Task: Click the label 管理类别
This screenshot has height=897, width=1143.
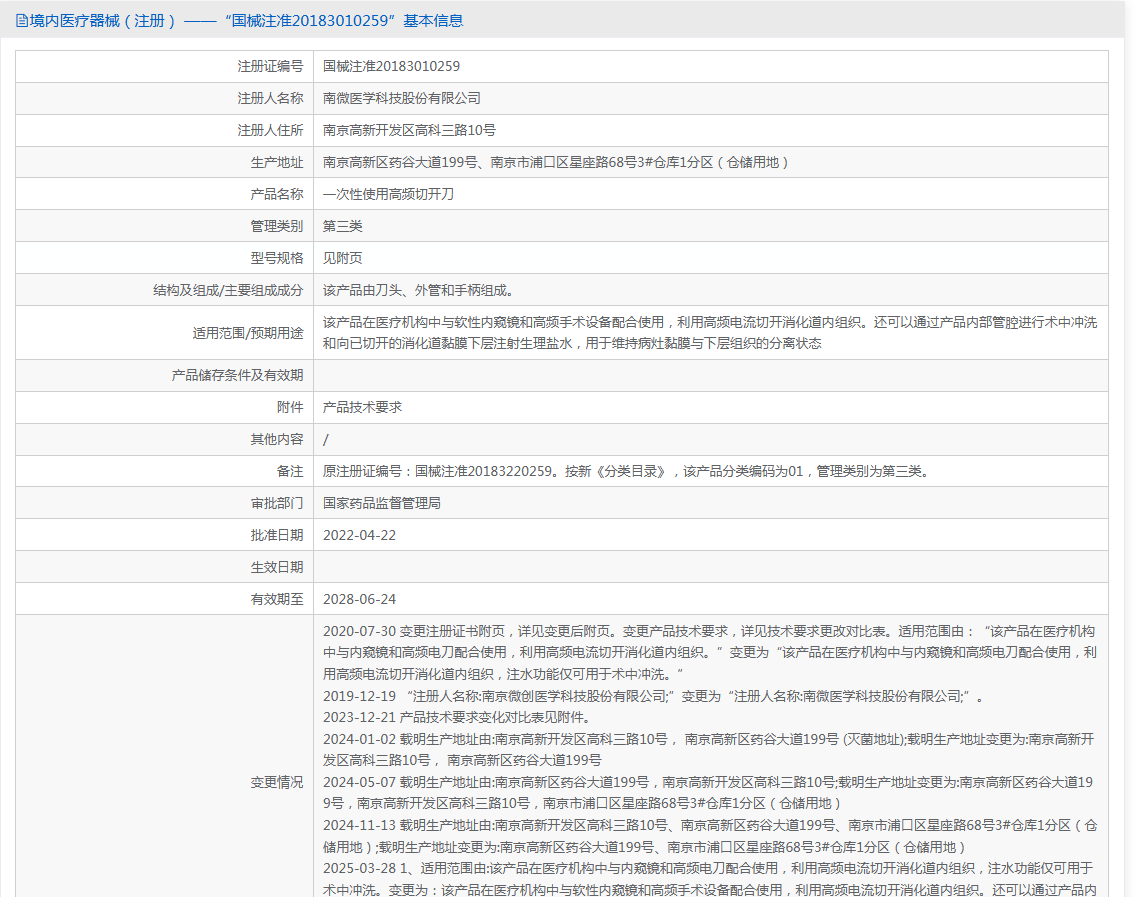Action: point(276,227)
